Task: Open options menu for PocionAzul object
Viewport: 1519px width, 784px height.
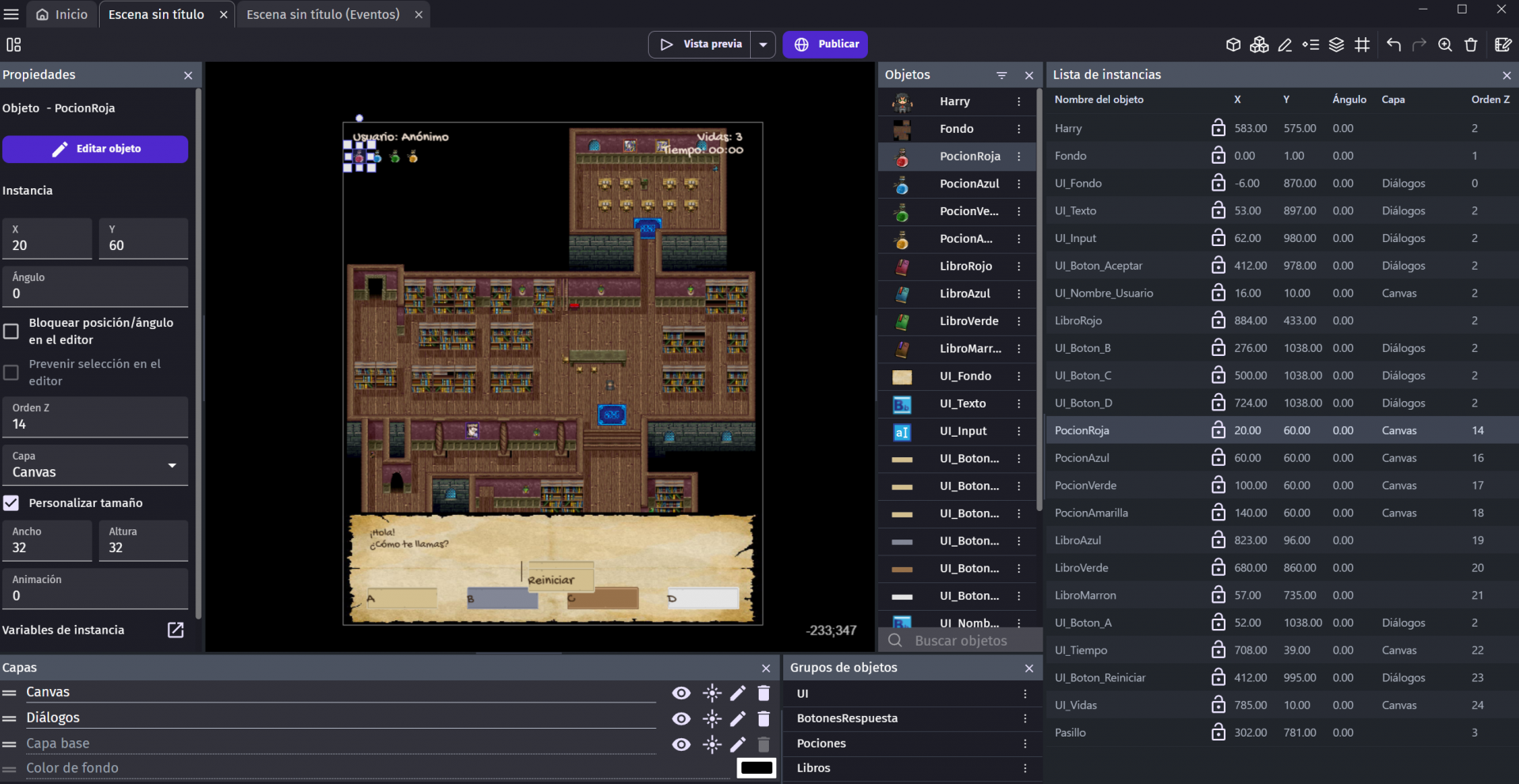Action: (1019, 184)
